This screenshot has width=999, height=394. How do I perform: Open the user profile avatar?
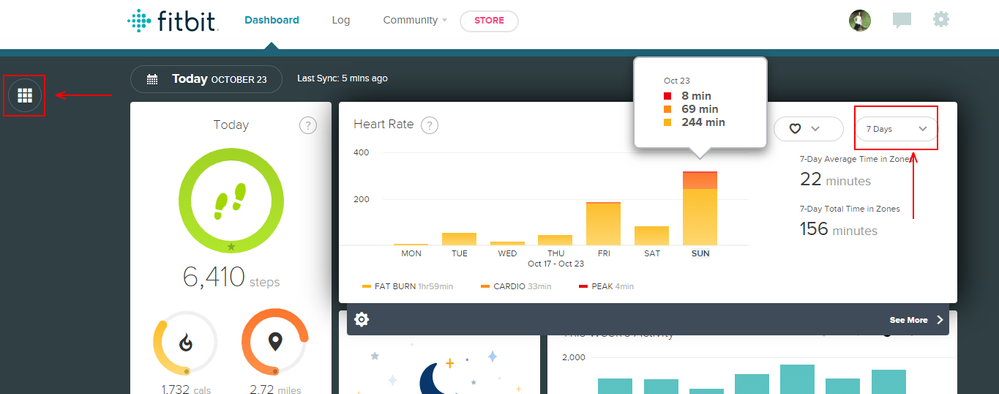point(859,20)
